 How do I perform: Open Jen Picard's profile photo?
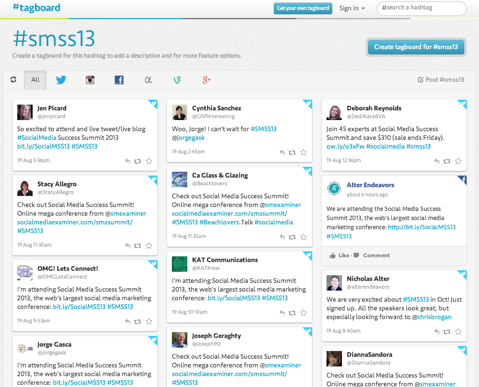25,112
